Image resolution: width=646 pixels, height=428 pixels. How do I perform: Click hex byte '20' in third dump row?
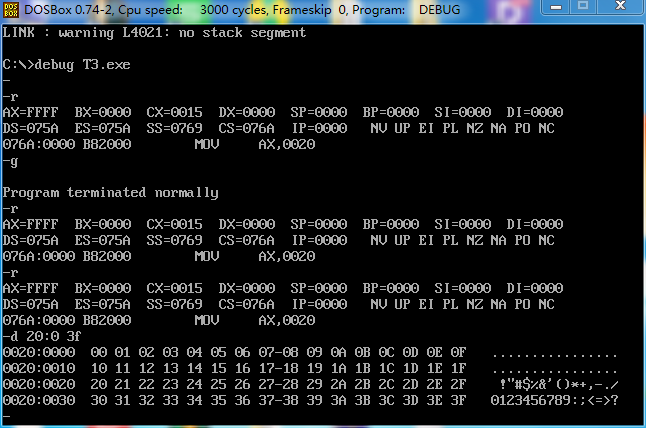[x=98, y=384]
